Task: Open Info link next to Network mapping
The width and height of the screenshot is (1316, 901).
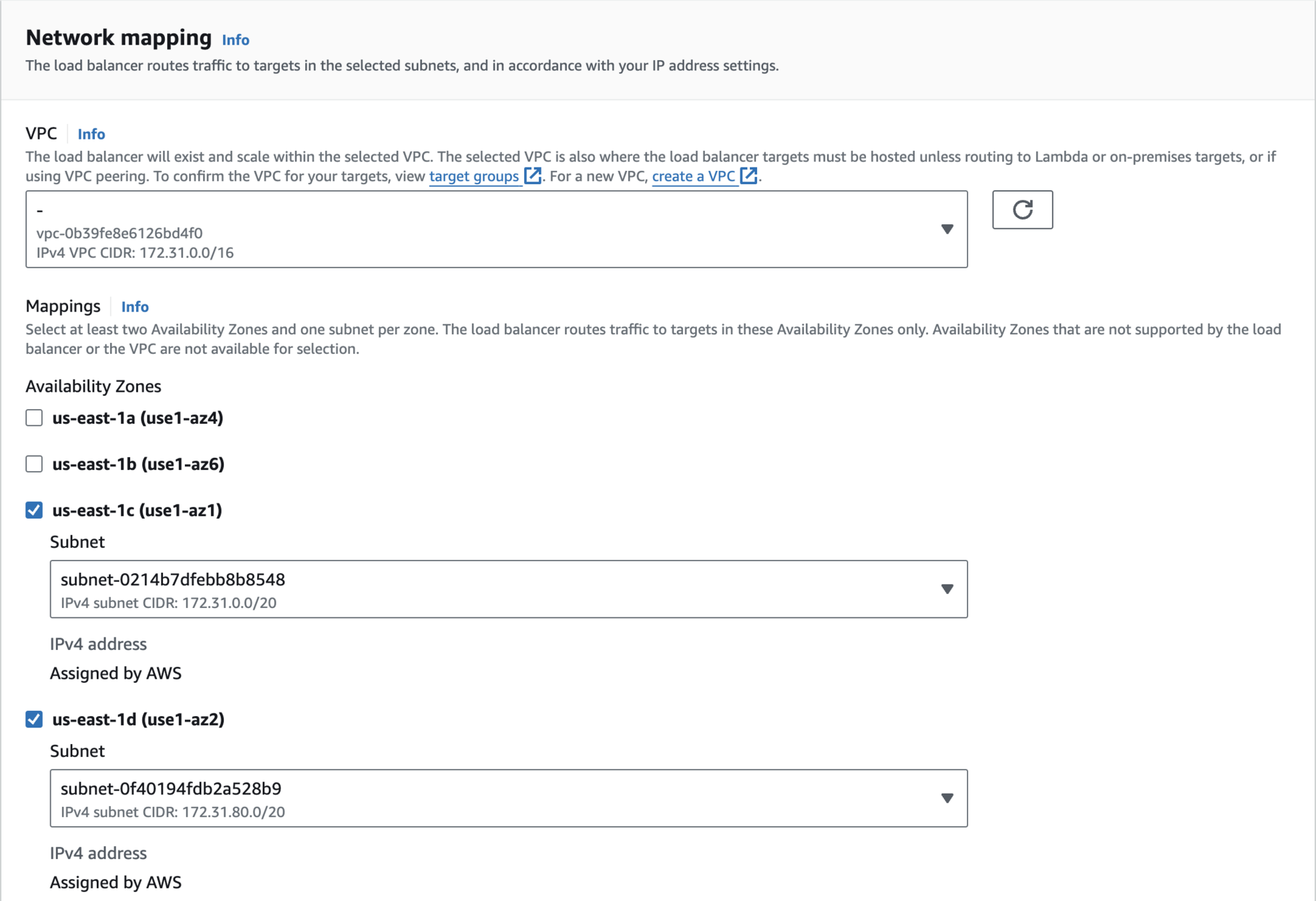Action: [x=236, y=40]
